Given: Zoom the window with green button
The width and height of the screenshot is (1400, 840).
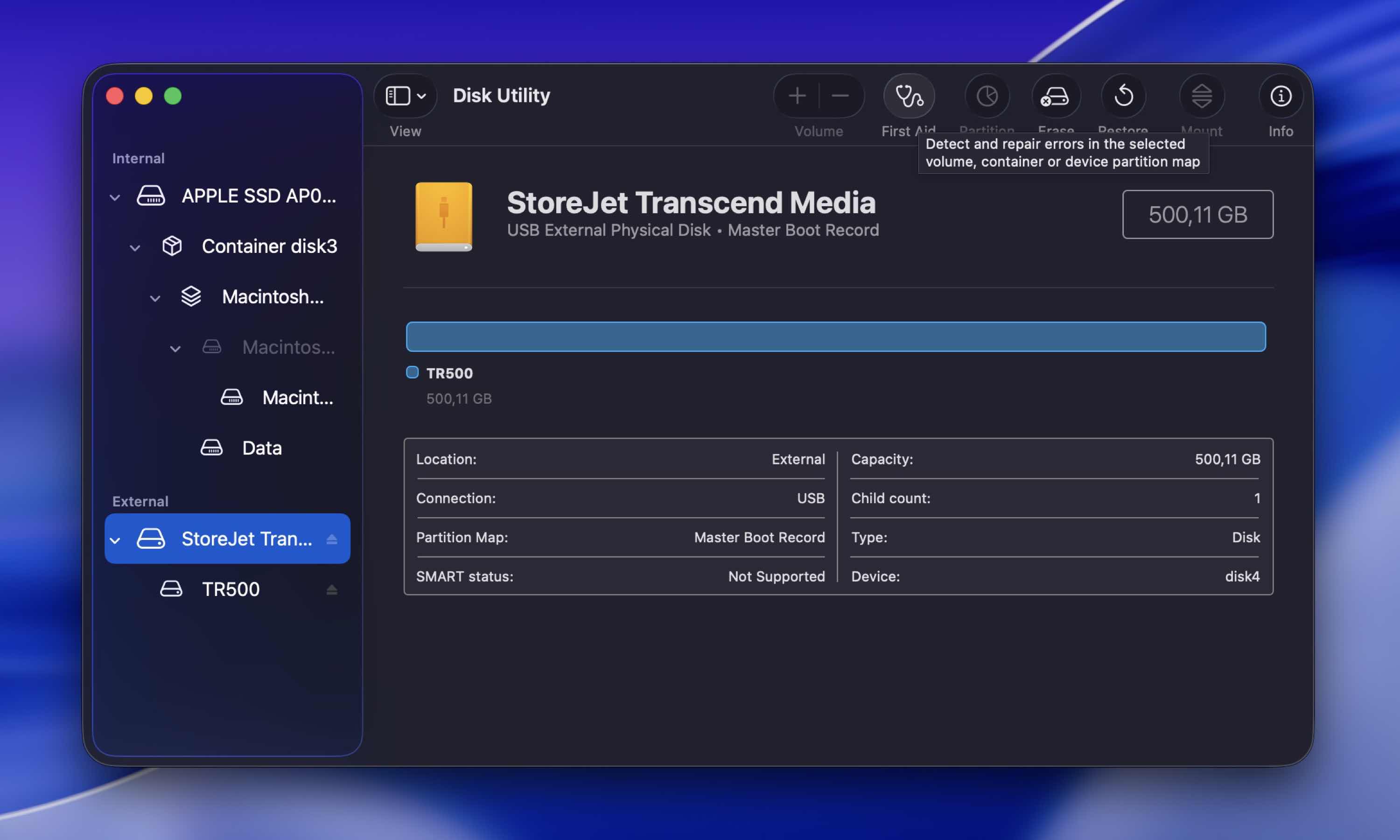Looking at the screenshot, I should (173, 96).
